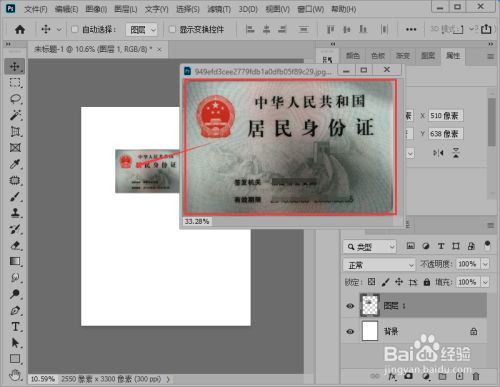Flip vertically in Properties panel

[x=456, y=153]
